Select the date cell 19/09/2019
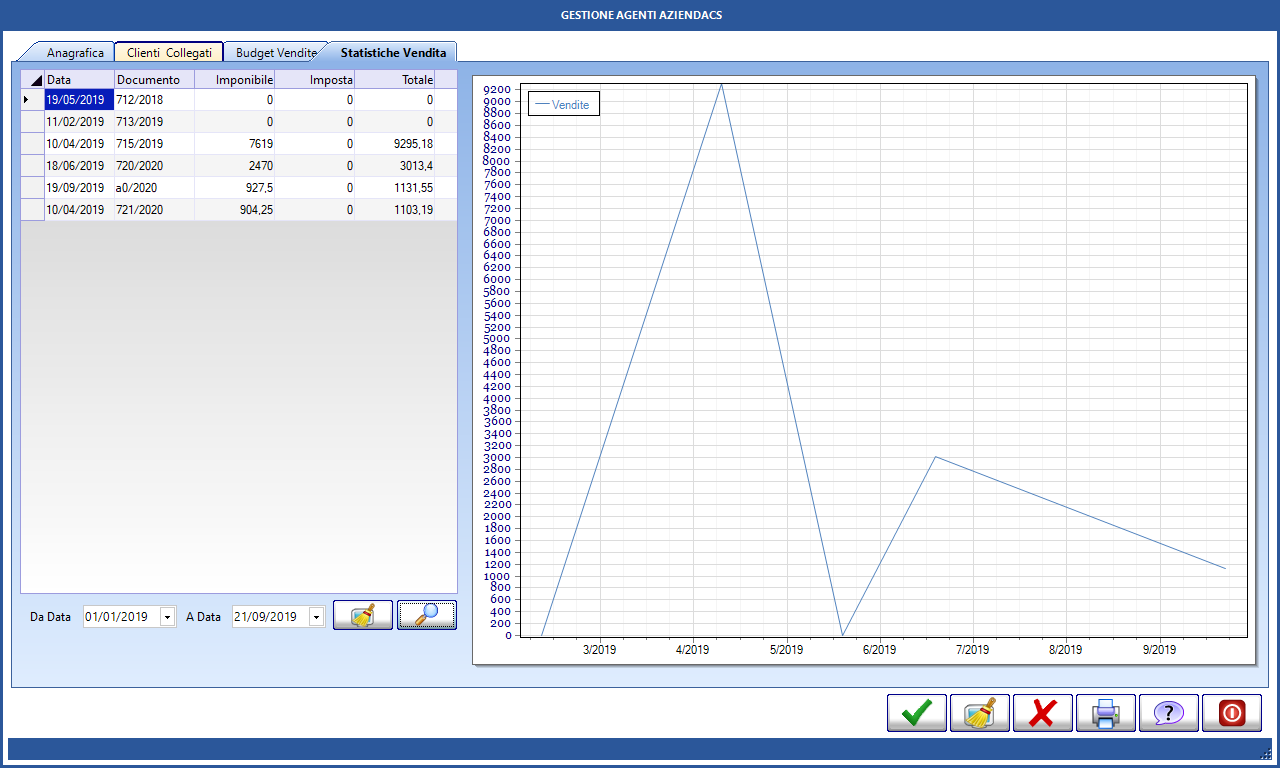This screenshot has width=1280, height=768. tap(79, 188)
